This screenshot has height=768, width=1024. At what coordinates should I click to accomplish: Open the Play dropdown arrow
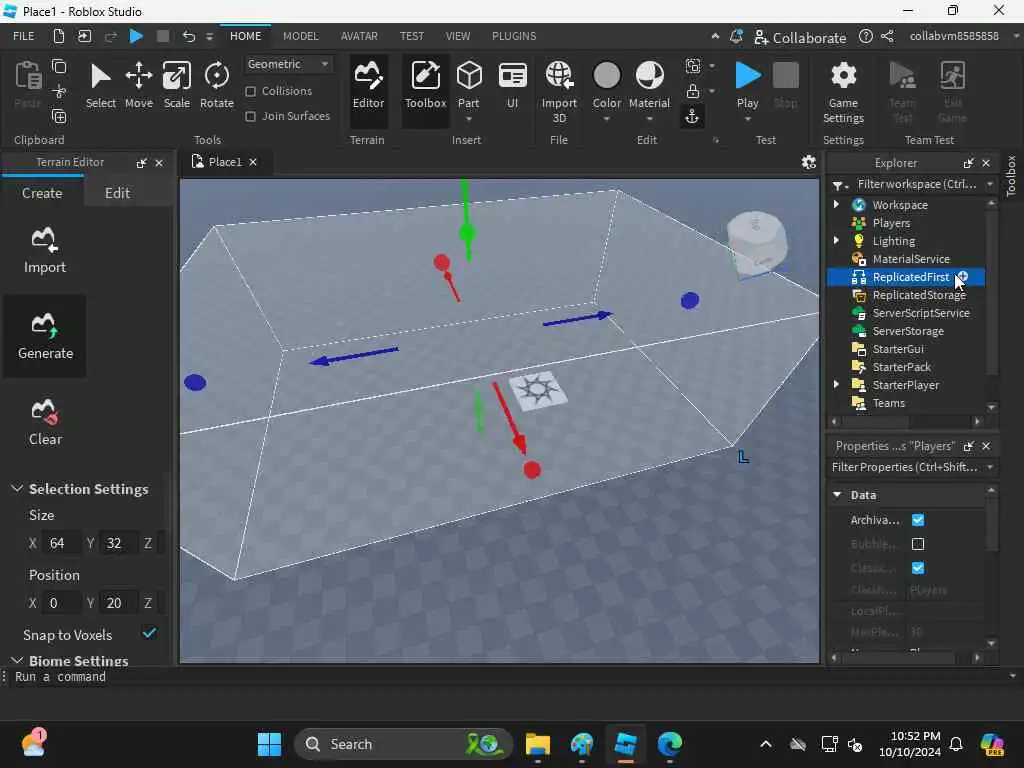pyautogui.click(x=748, y=119)
